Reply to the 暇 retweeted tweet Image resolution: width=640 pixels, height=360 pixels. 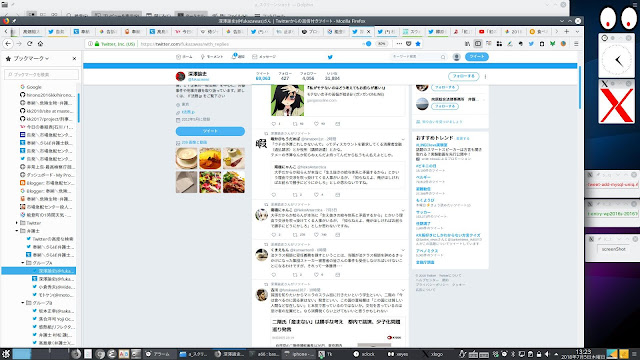(274, 195)
